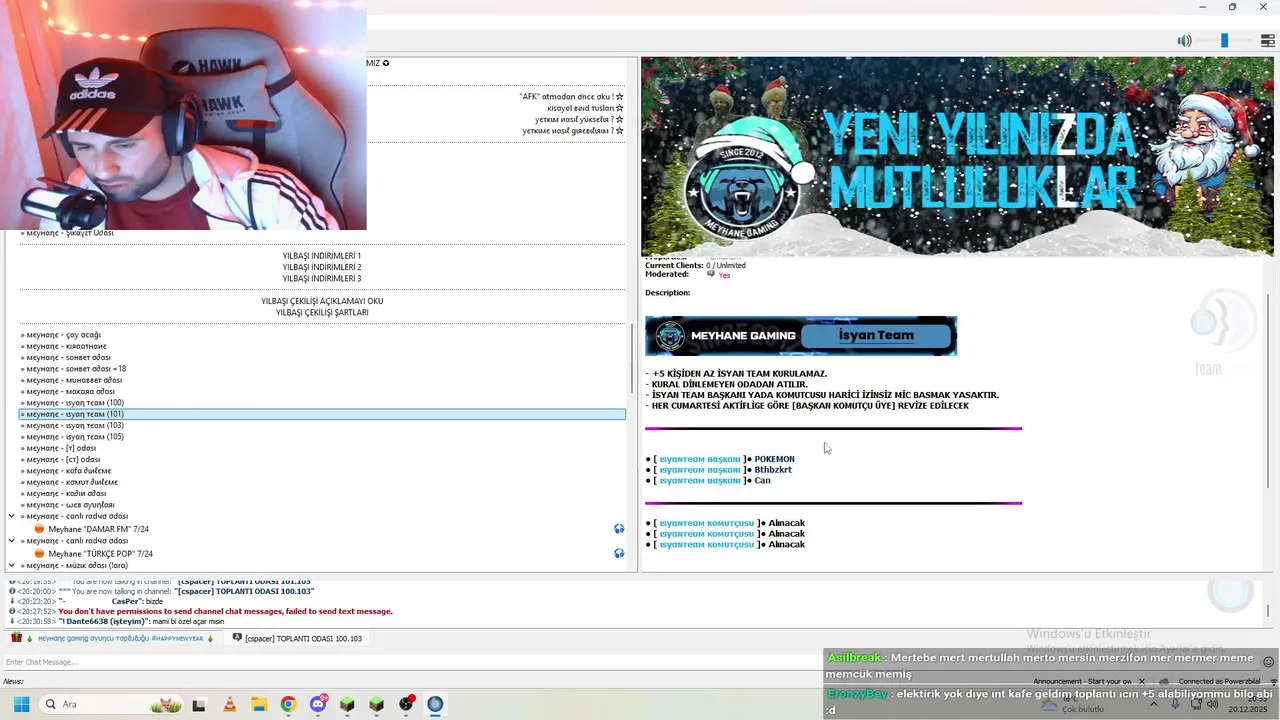Open the 'Çok bulutlu' weather widget on taskbar
Viewport: 1280px width, 720px height.
(x=1072, y=705)
